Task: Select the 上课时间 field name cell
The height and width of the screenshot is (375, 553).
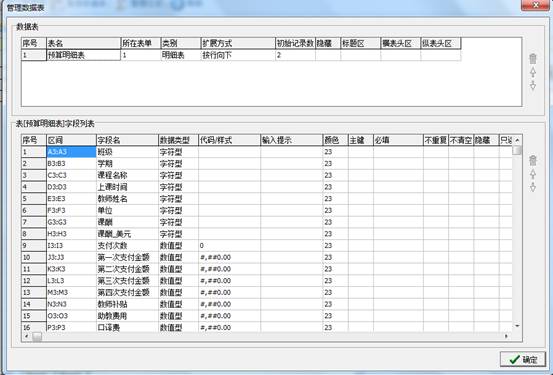Action: [x=127, y=187]
